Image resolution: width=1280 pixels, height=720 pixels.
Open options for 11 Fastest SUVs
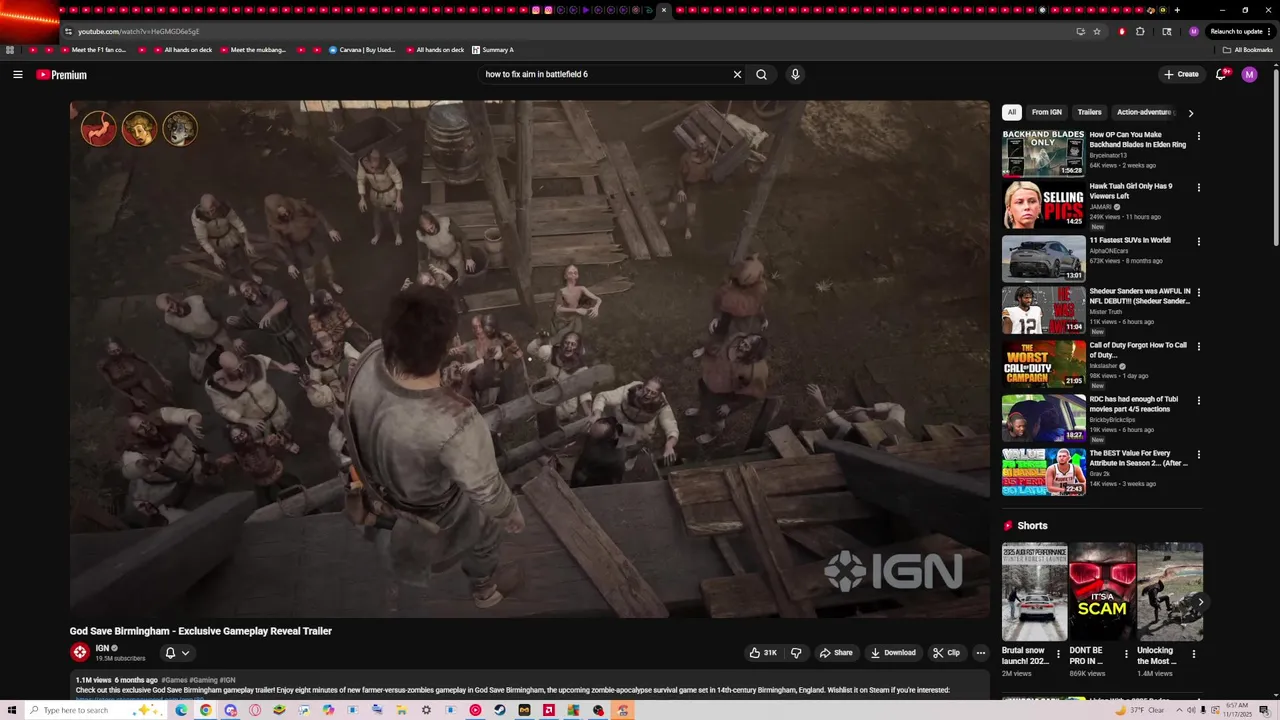click(x=1199, y=241)
